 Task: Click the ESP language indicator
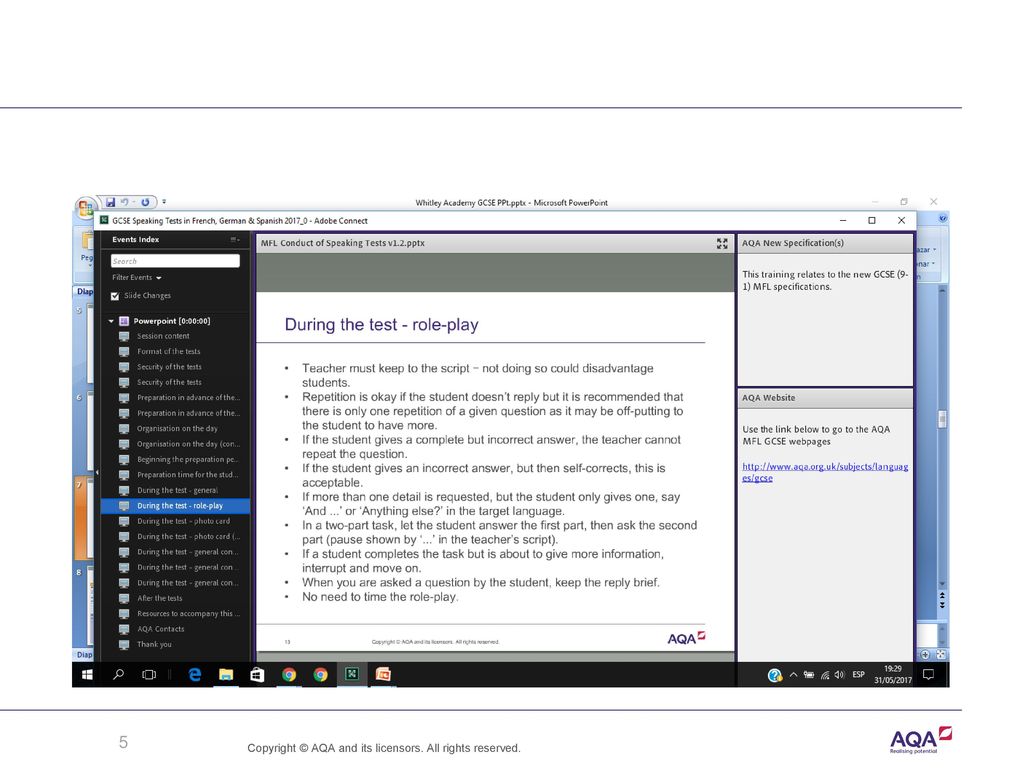click(x=858, y=675)
